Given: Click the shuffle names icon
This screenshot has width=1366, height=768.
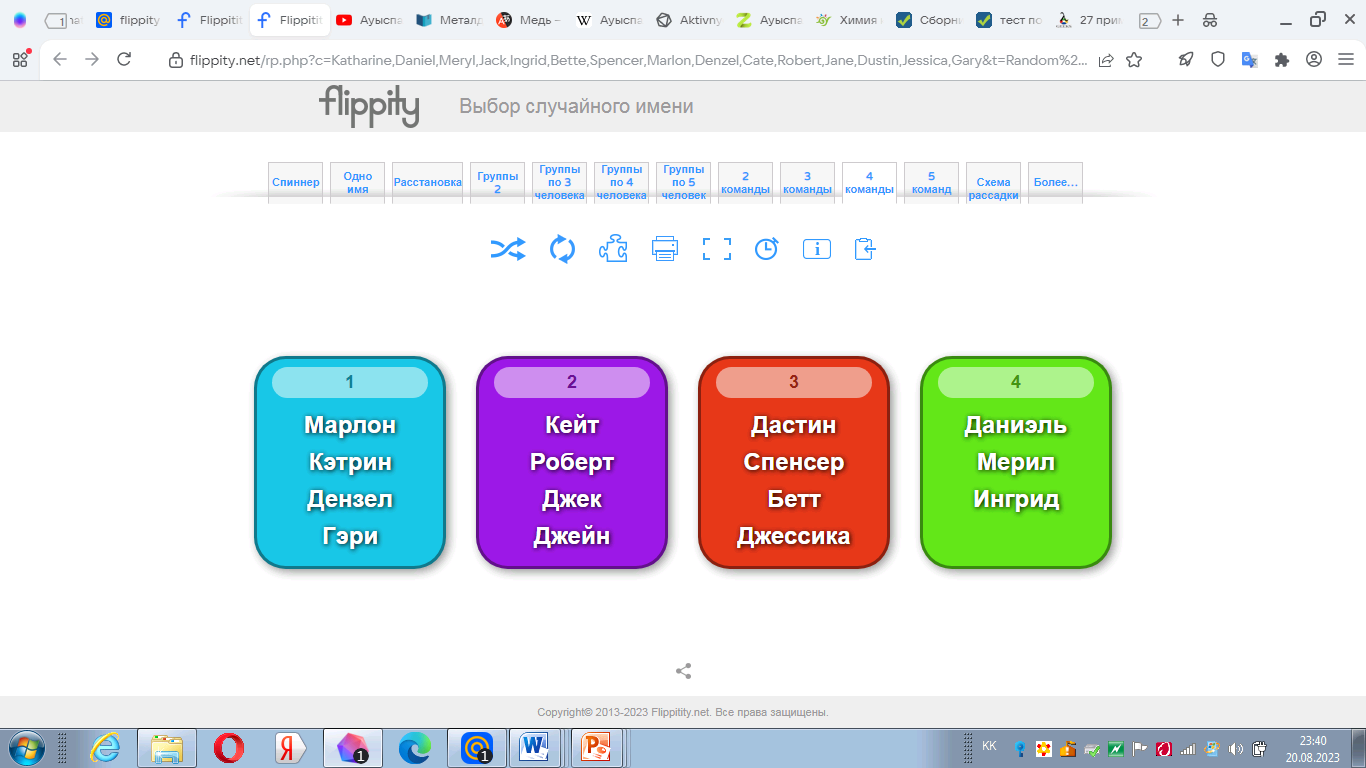Looking at the screenshot, I should point(508,249).
